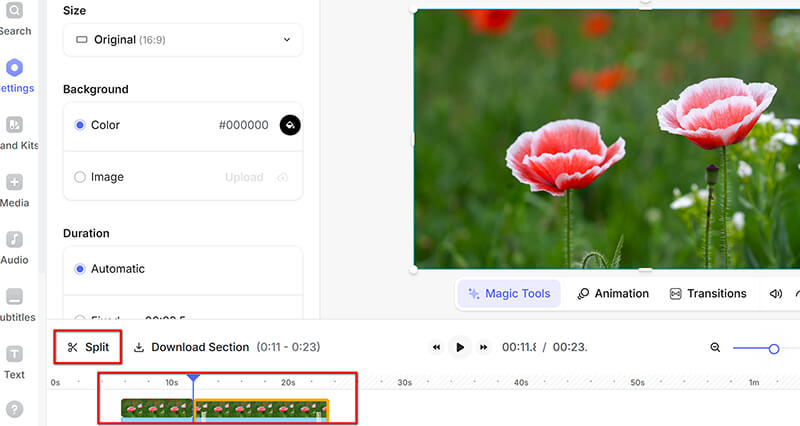
Task: Click Download Section button
Action: [191, 347]
